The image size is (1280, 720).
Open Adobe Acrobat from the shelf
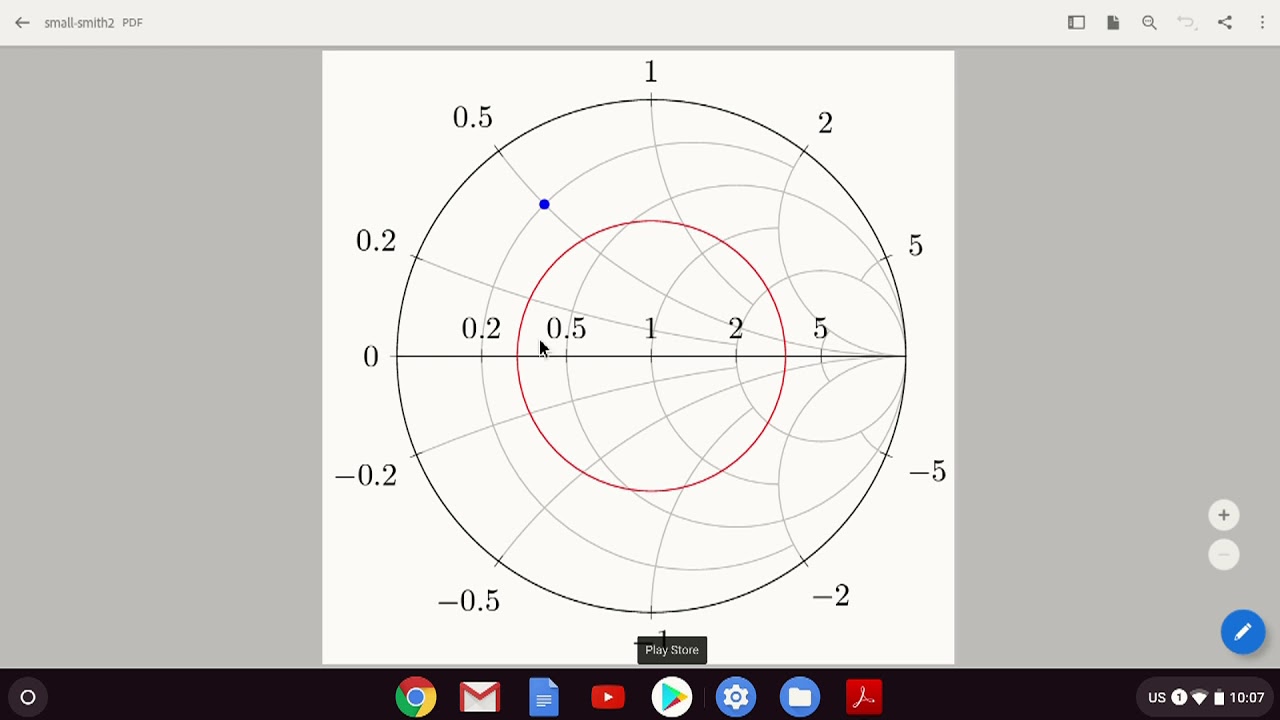click(x=864, y=697)
